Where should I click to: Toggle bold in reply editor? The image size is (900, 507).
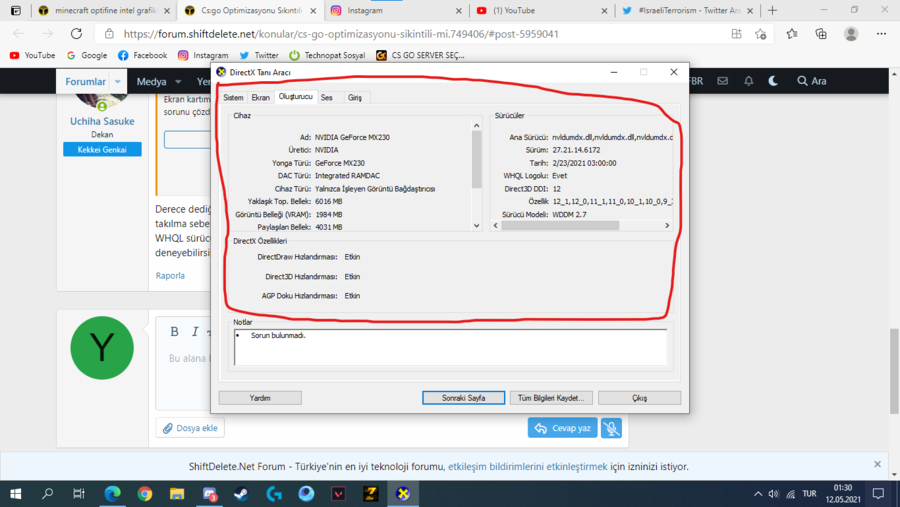click(x=174, y=331)
